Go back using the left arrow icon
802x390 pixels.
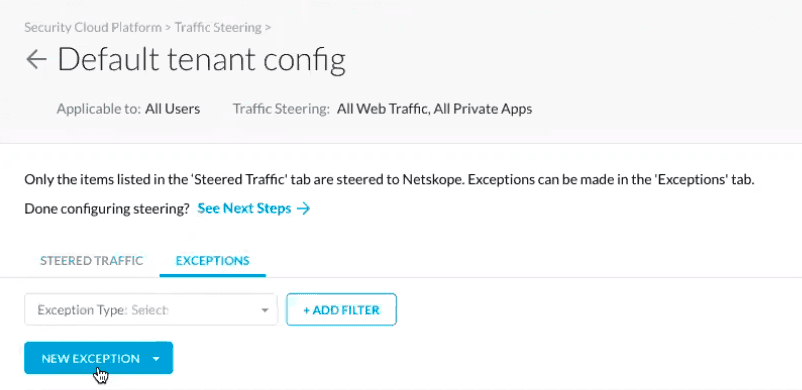pos(36,59)
